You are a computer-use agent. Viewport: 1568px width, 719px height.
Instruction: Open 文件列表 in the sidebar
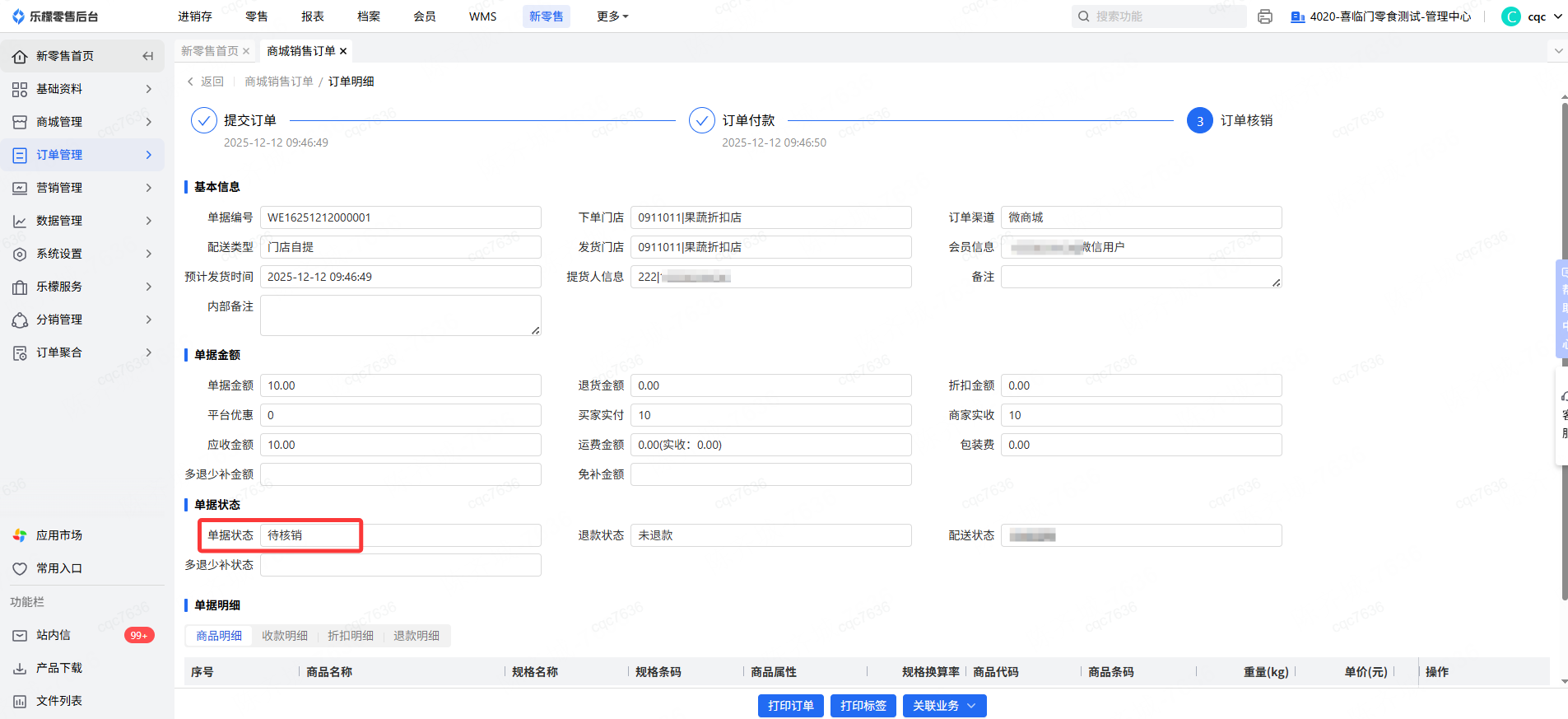[x=58, y=701]
